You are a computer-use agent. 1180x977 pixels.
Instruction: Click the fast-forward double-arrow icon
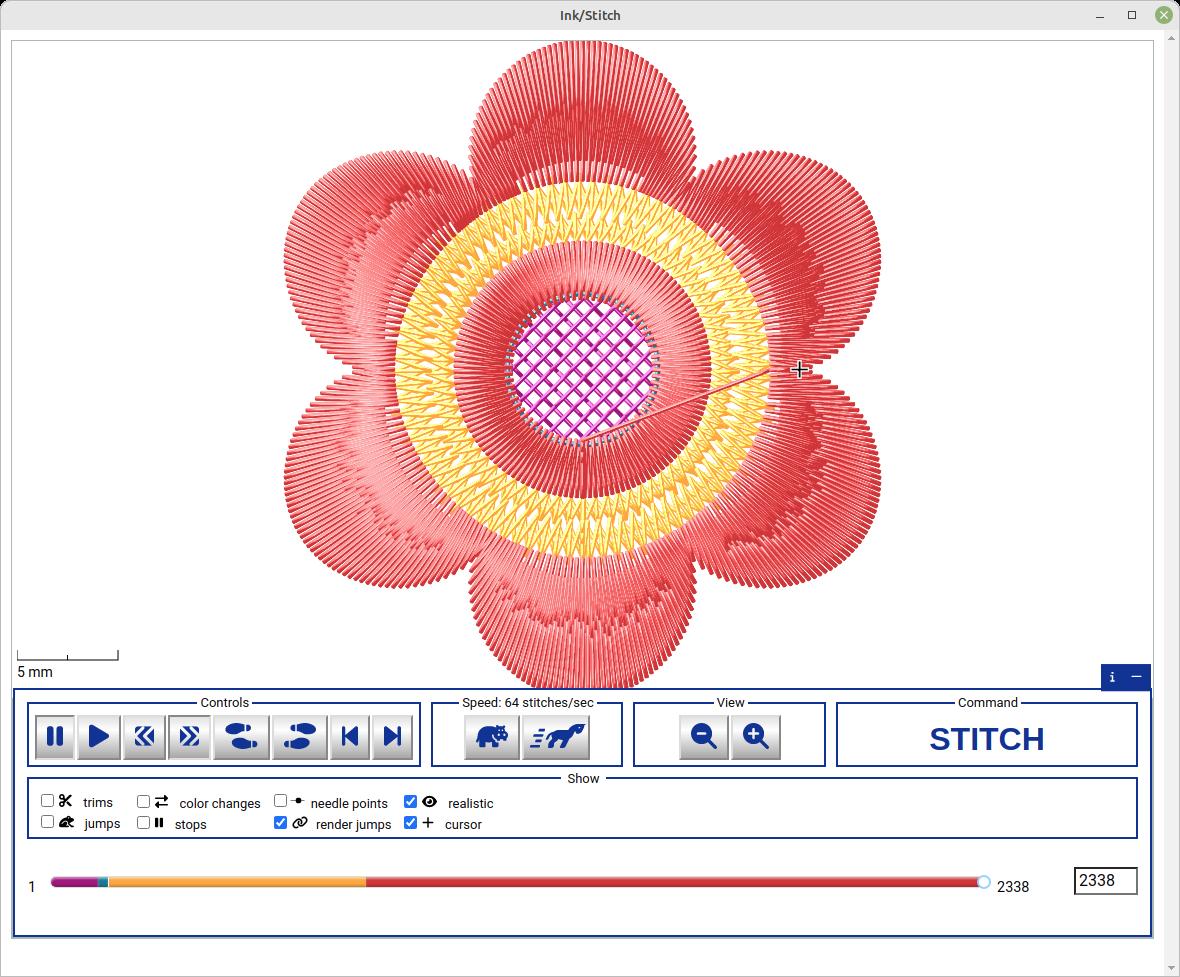pyautogui.click(x=189, y=737)
